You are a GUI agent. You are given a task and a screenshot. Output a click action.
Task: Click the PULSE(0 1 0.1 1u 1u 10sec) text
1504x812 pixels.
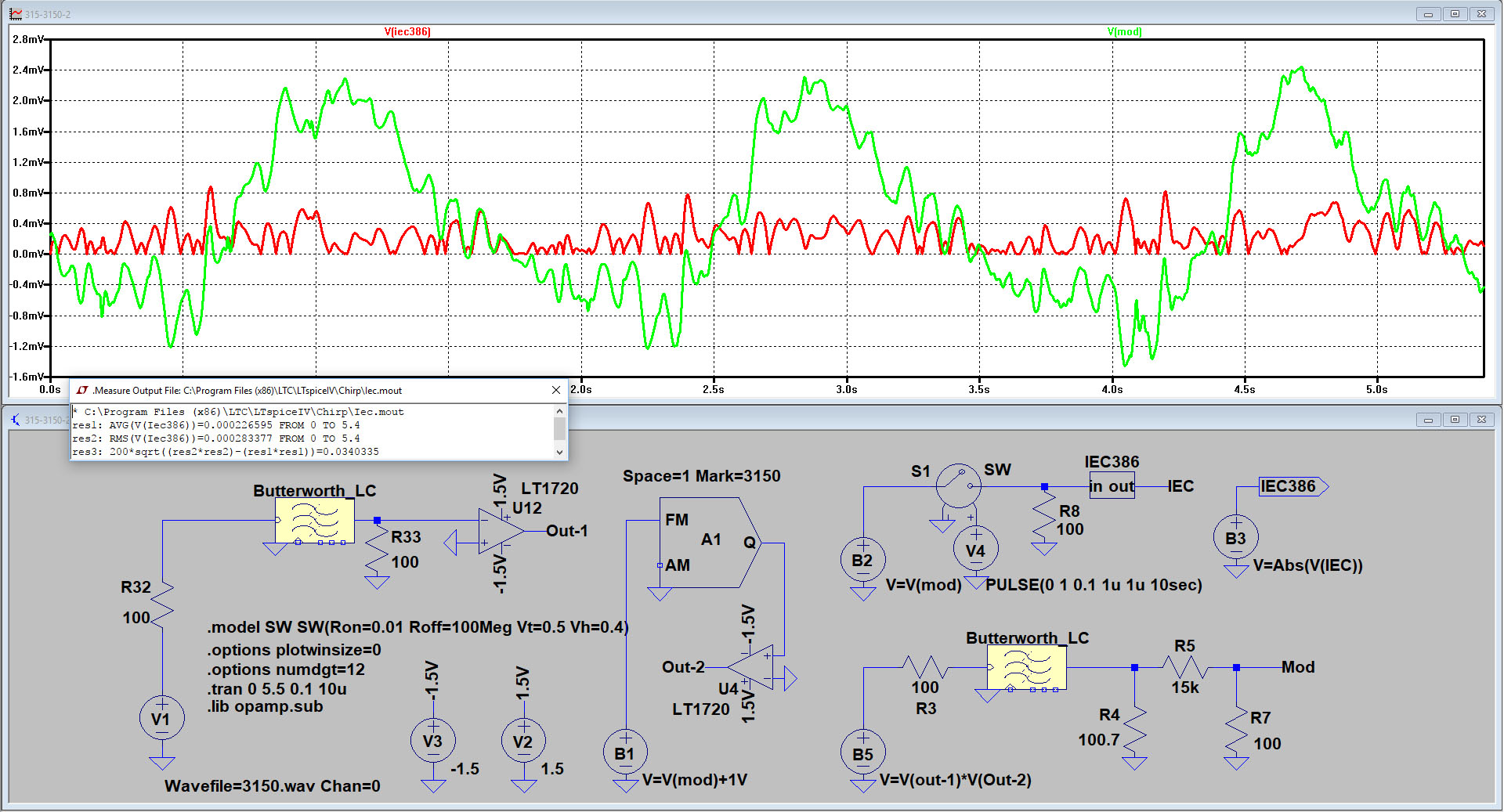coord(1094,585)
